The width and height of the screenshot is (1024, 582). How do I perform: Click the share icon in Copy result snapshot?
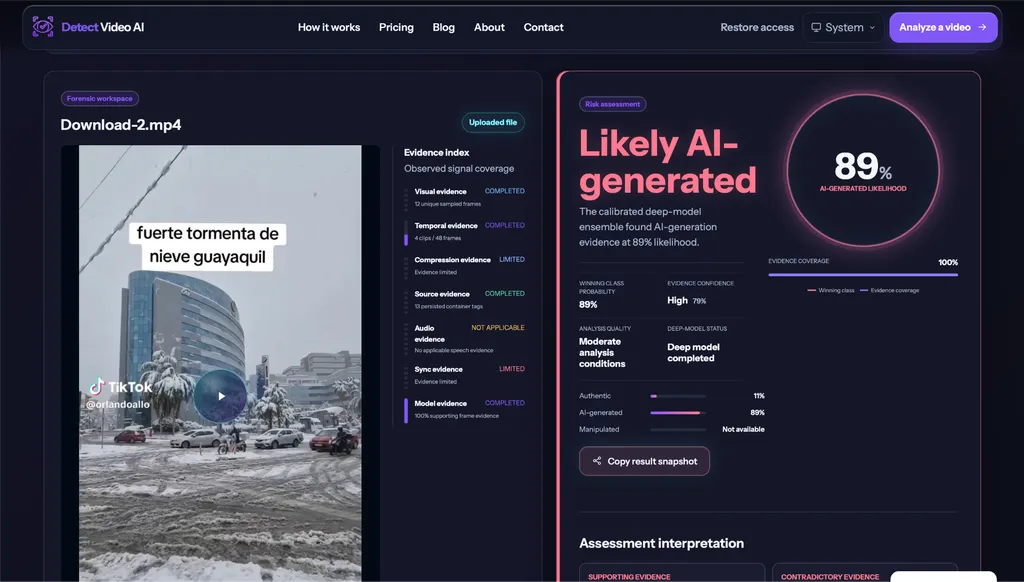click(597, 461)
